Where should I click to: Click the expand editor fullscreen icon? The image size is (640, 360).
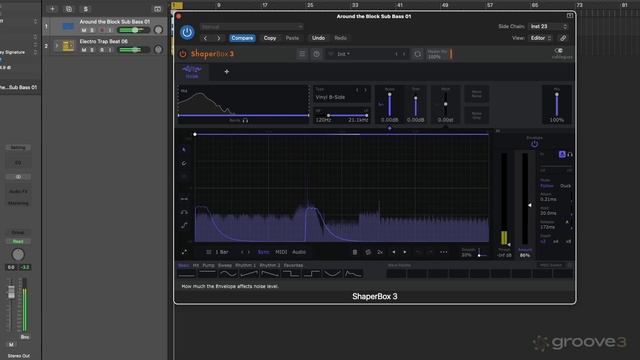(x=184, y=252)
